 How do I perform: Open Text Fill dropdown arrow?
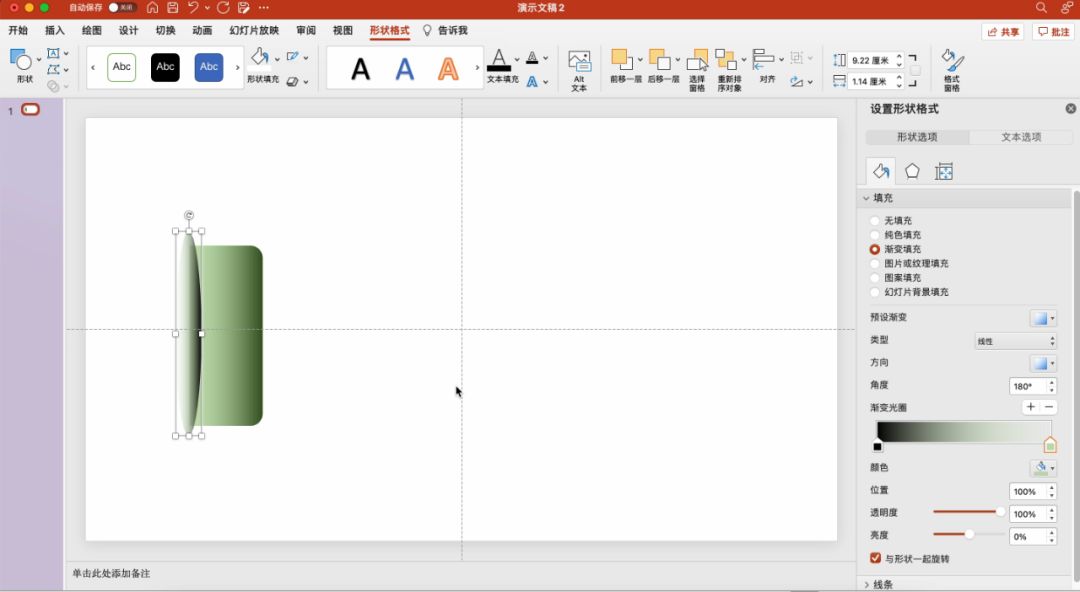coord(517,59)
